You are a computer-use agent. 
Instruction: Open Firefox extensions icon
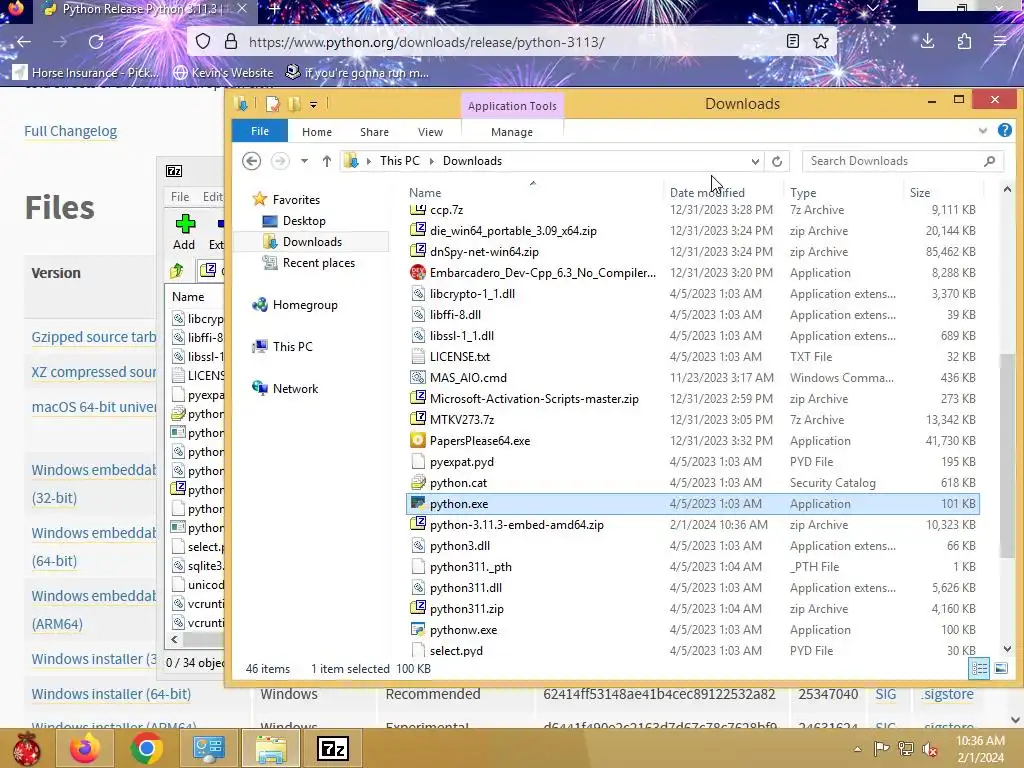click(964, 42)
